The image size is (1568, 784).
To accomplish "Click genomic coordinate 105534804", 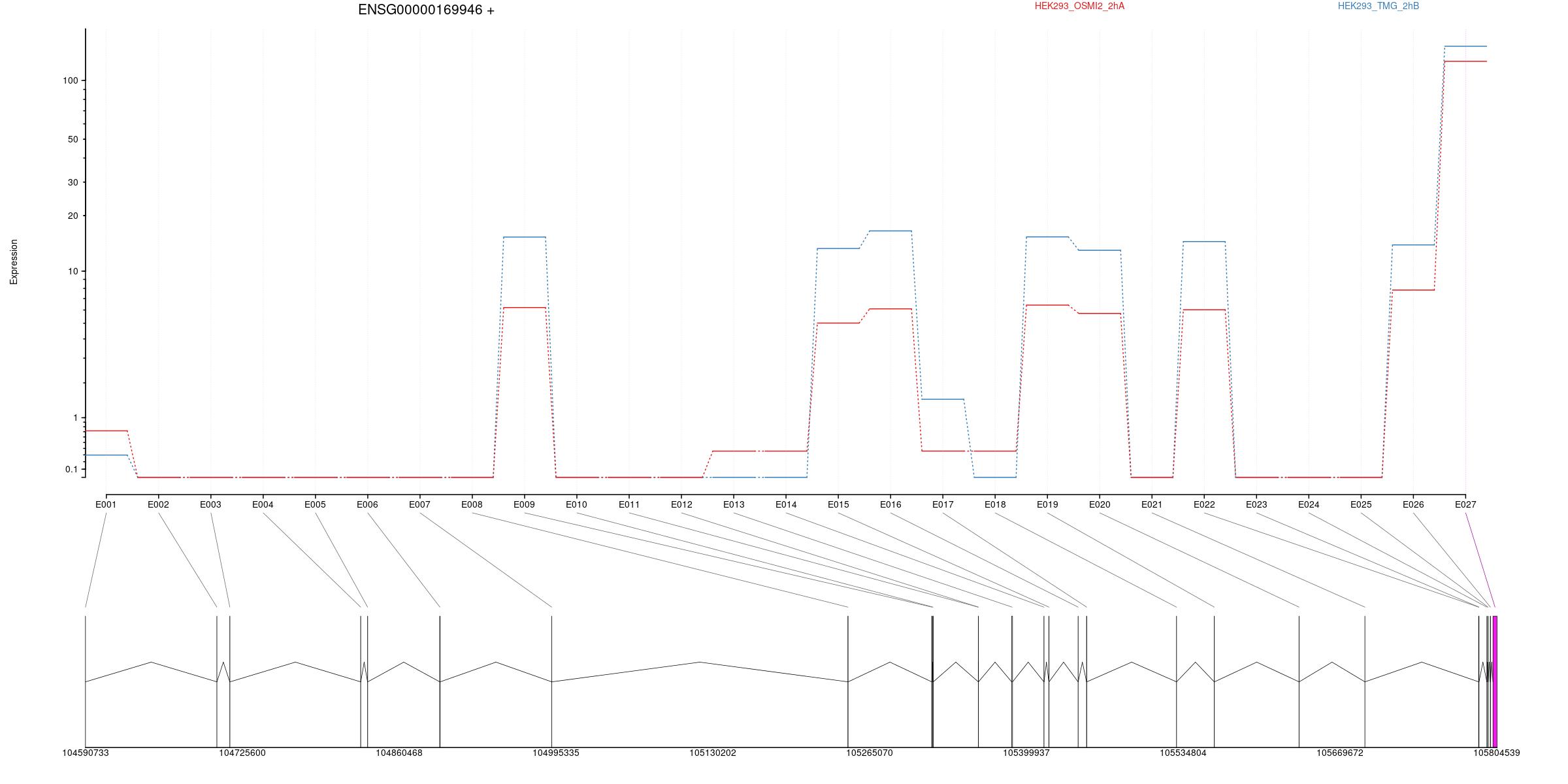I will coord(1183,753).
